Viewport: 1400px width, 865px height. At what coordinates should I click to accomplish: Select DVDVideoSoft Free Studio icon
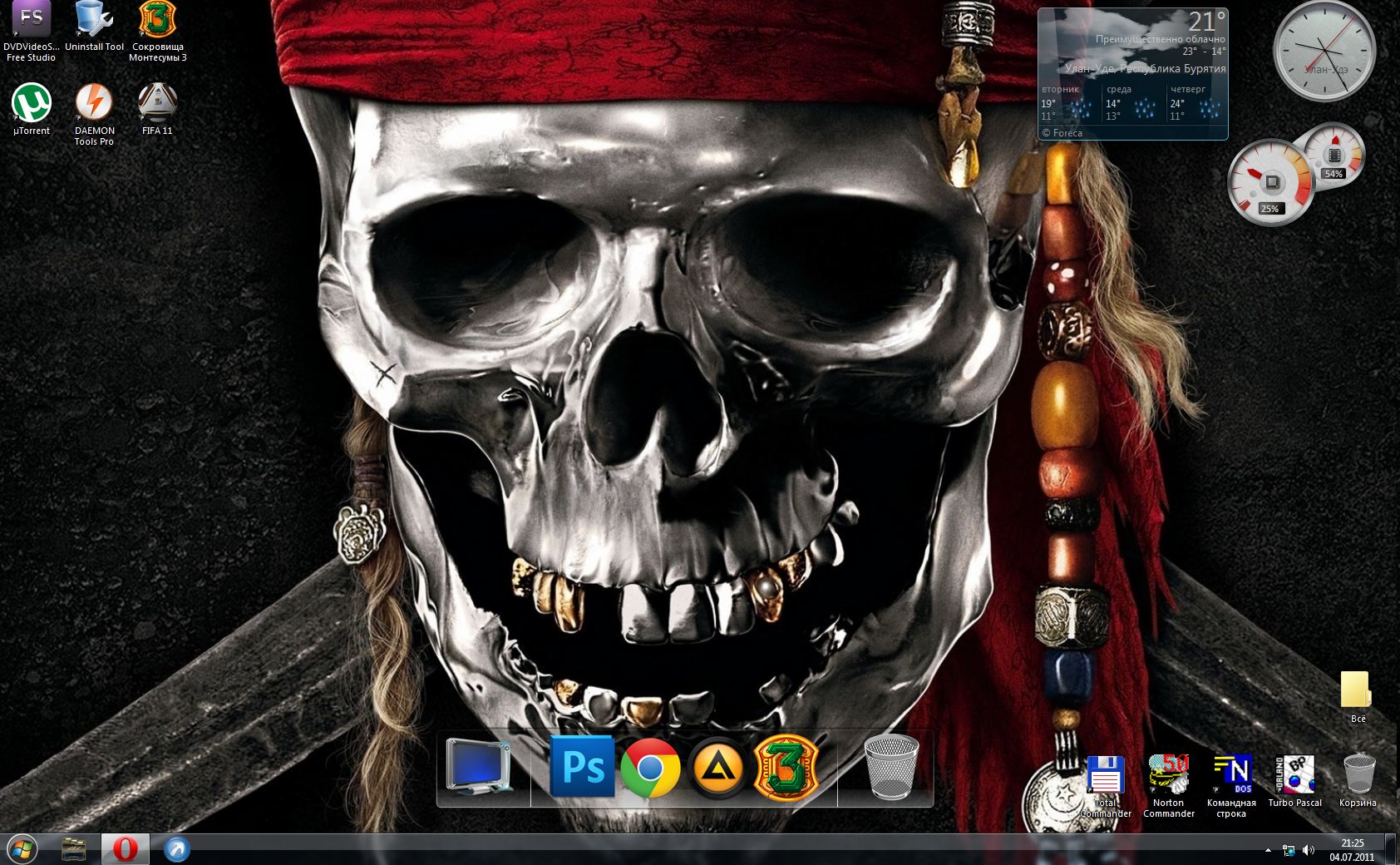coord(32,21)
